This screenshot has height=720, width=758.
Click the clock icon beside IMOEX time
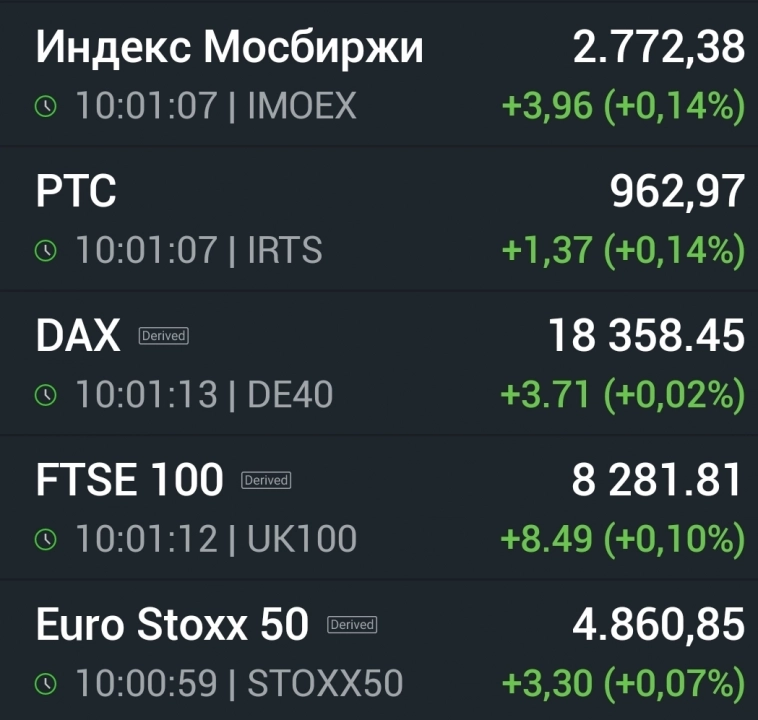coord(46,107)
